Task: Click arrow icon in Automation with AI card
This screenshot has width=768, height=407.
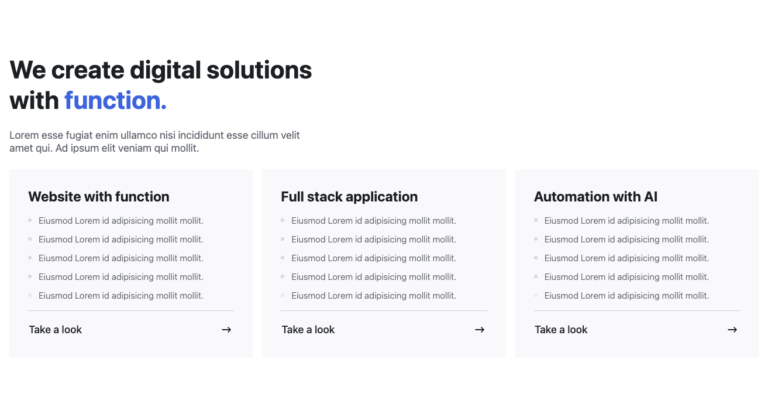Action: (x=732, y=330)
